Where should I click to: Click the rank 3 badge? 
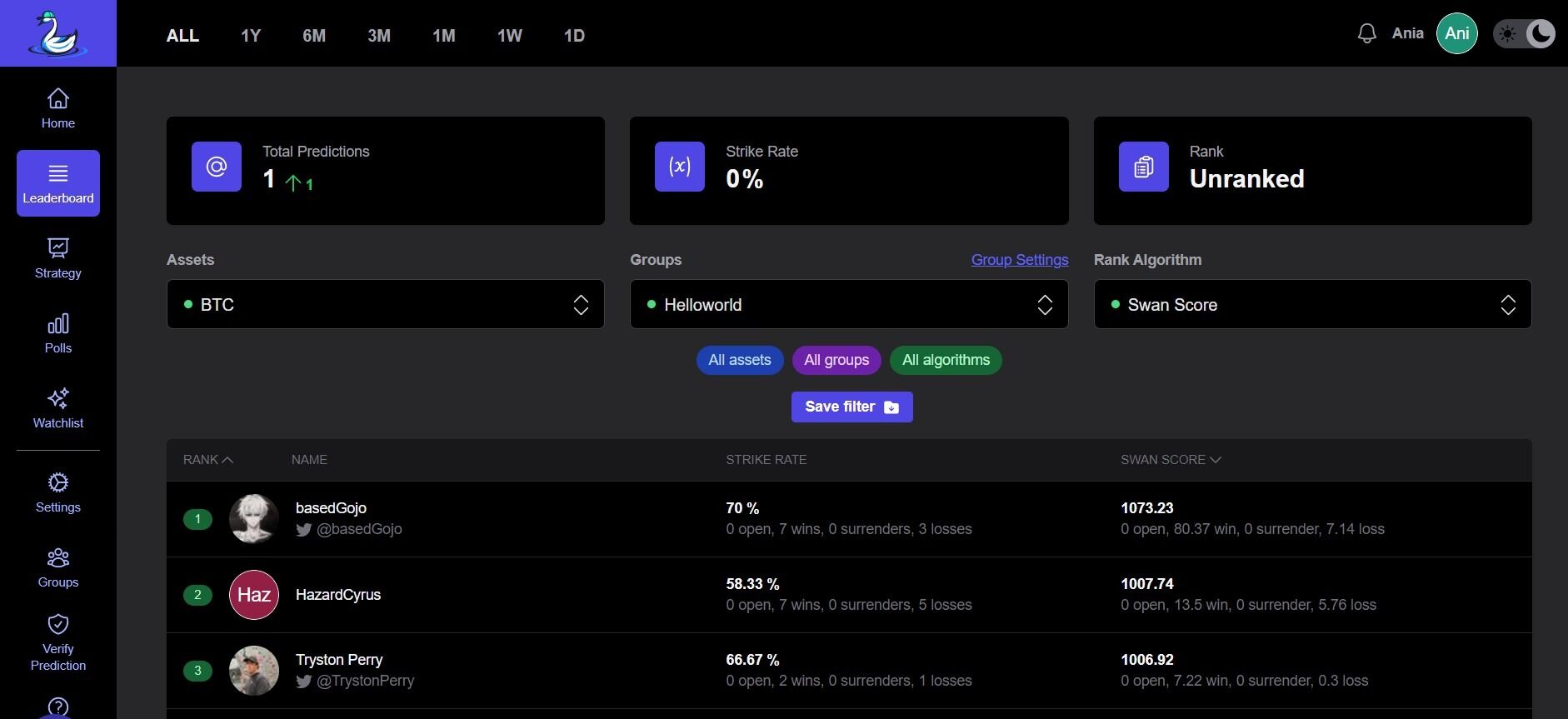click(x=197, y=671)
